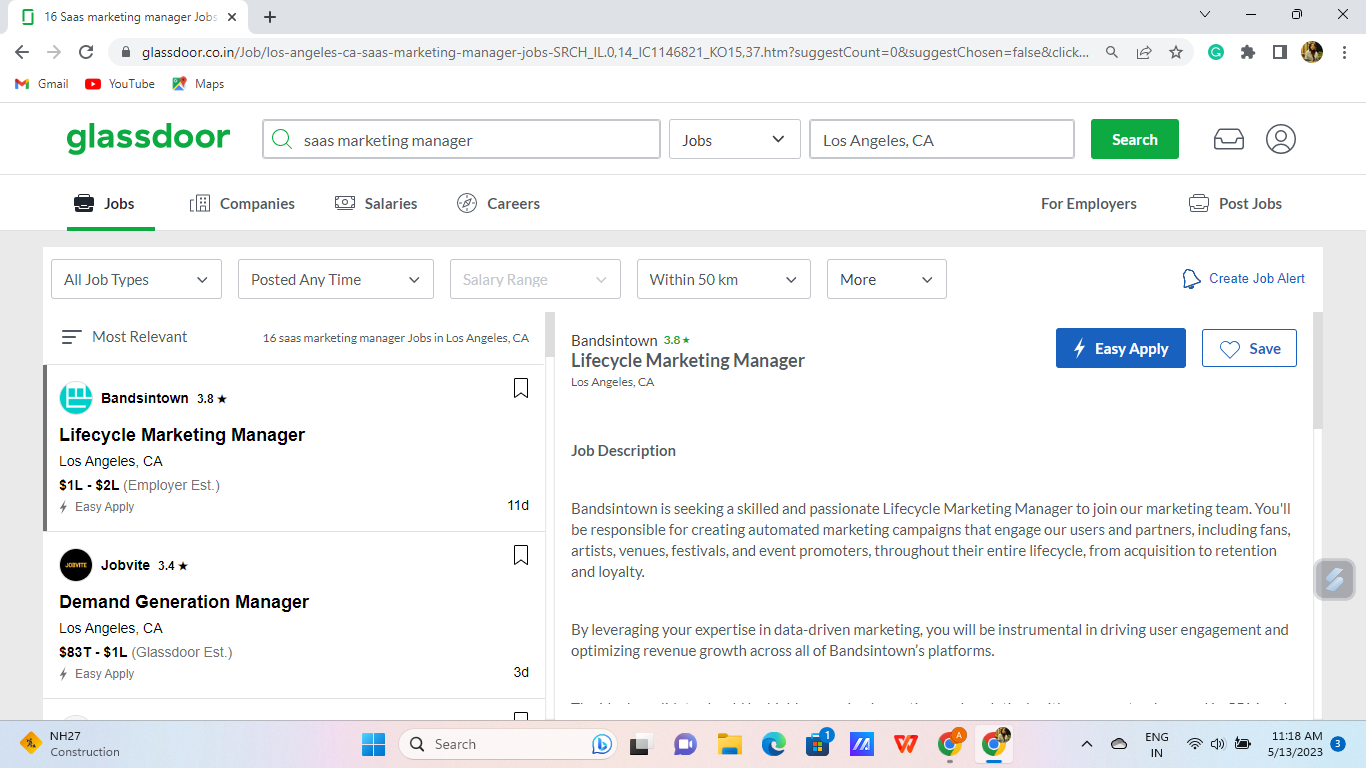This screenshot has width=1366, height=768.
Task: Switch to the Jobs tab
Action: (x=104, y=203)
